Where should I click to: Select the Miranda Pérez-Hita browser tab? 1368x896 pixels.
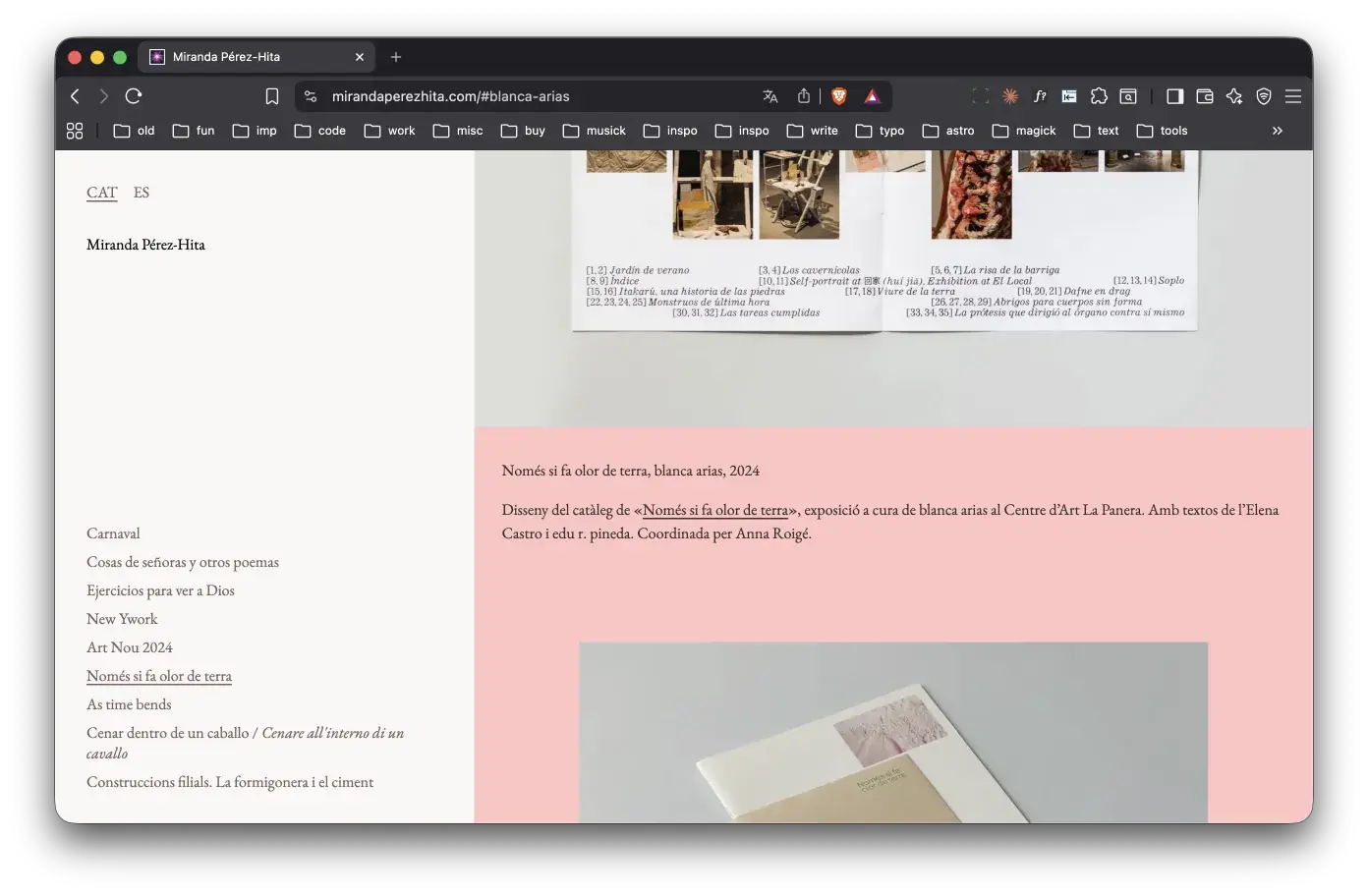[x=256, y=57]
